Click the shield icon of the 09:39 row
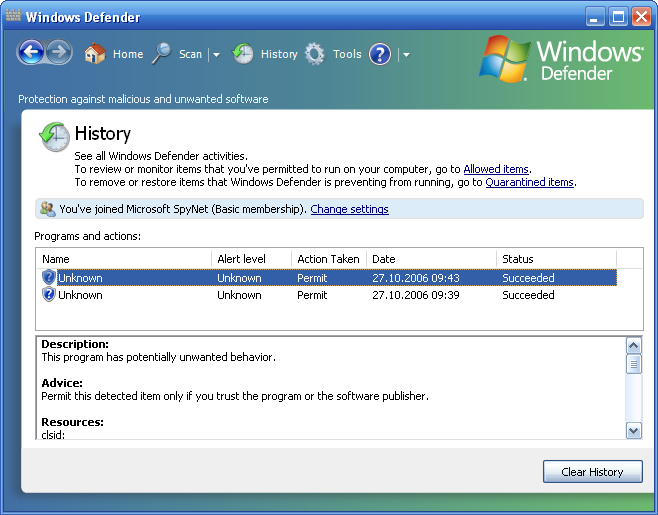The width and height of the screenshot is (658, 515). (49, 294)
